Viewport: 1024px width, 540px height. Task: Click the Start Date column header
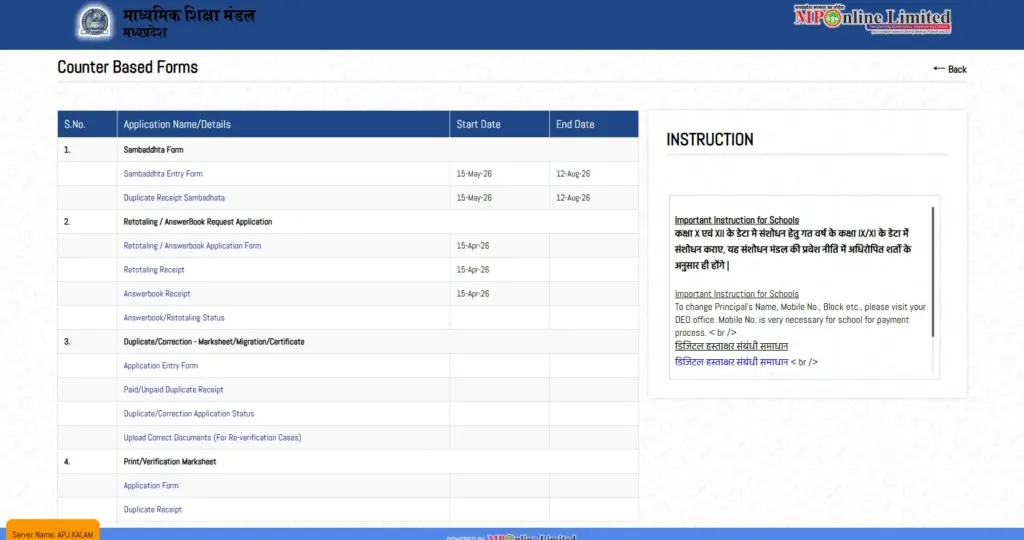500,124
